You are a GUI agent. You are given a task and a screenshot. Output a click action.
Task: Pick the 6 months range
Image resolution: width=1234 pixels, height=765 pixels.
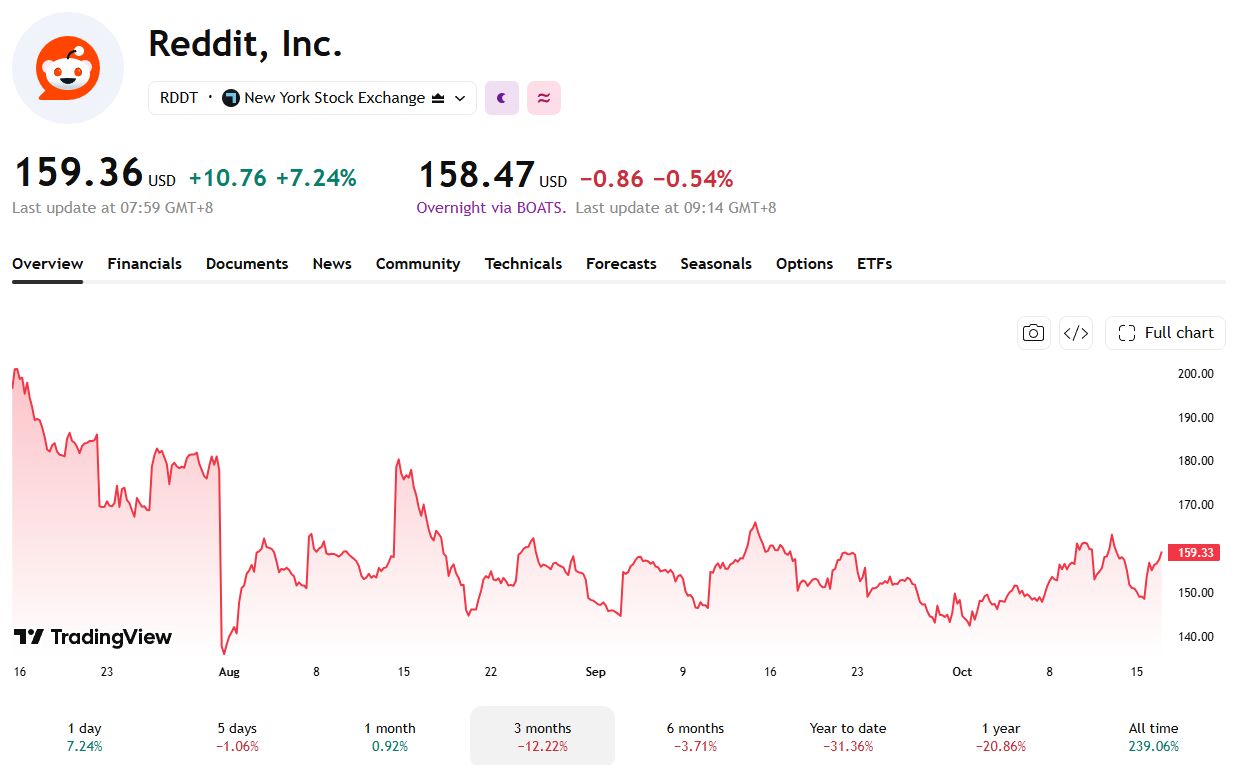(x=695, y=736)
